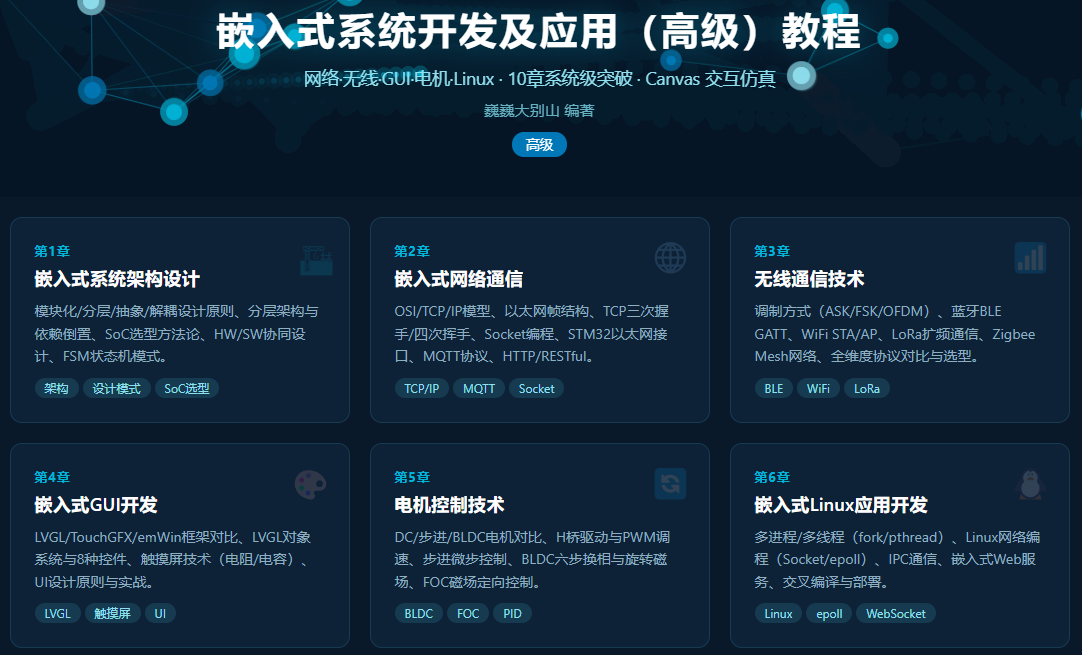The width and height of the screenshot is (1082, 655).
Task: Open chapter title 无线通信技术
Action: [809, 279]
